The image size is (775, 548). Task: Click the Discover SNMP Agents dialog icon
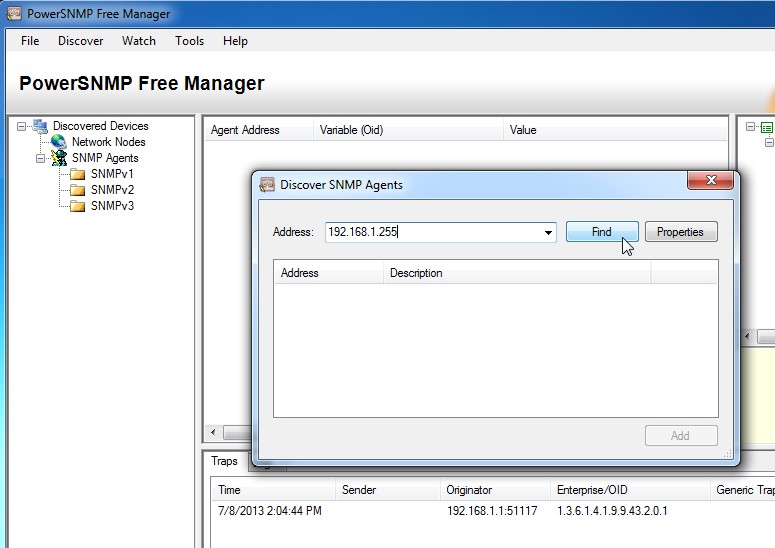[267, 185]
